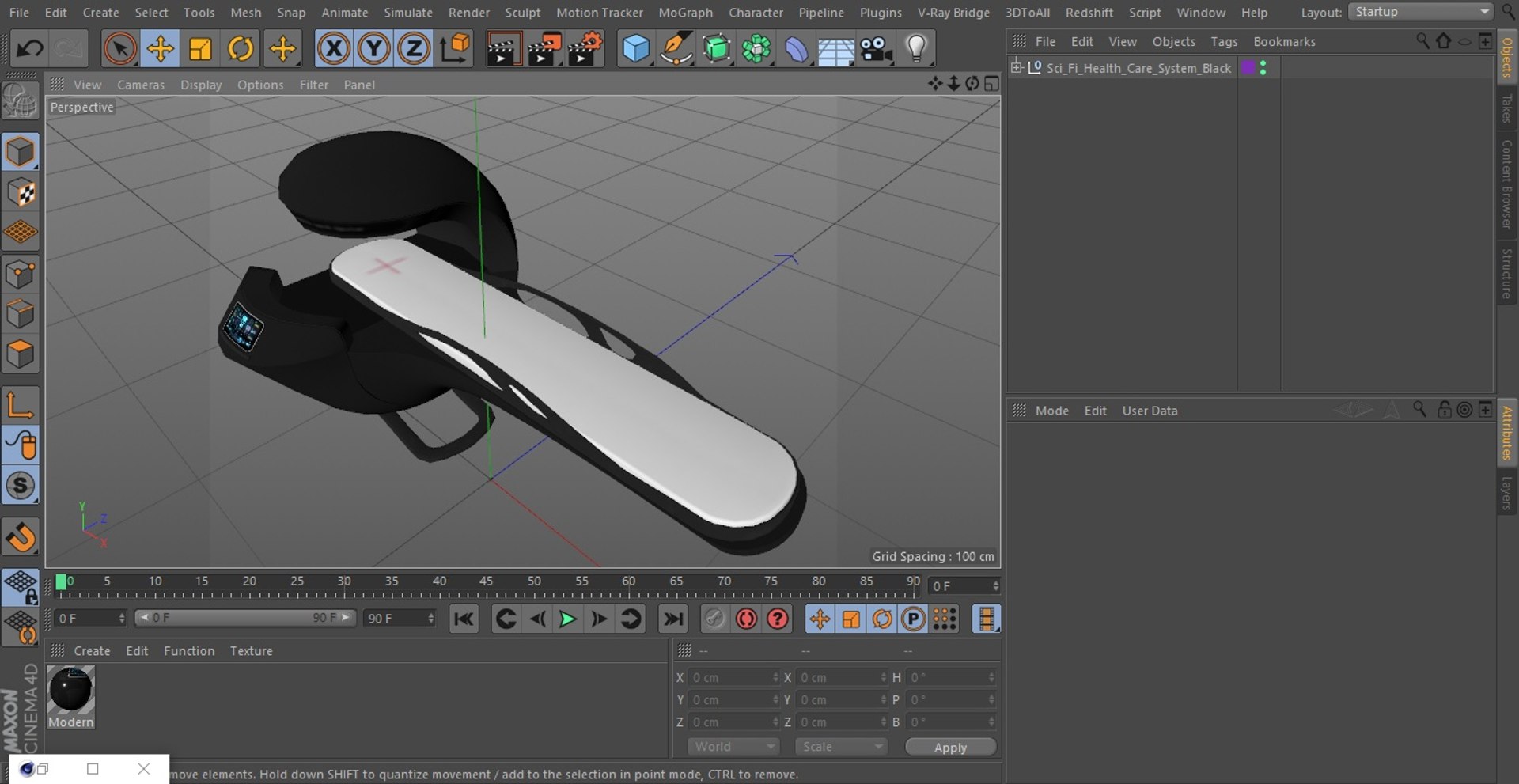Click the Apply button
Screen dimensions: 1519x784
[x=950, y=748]
